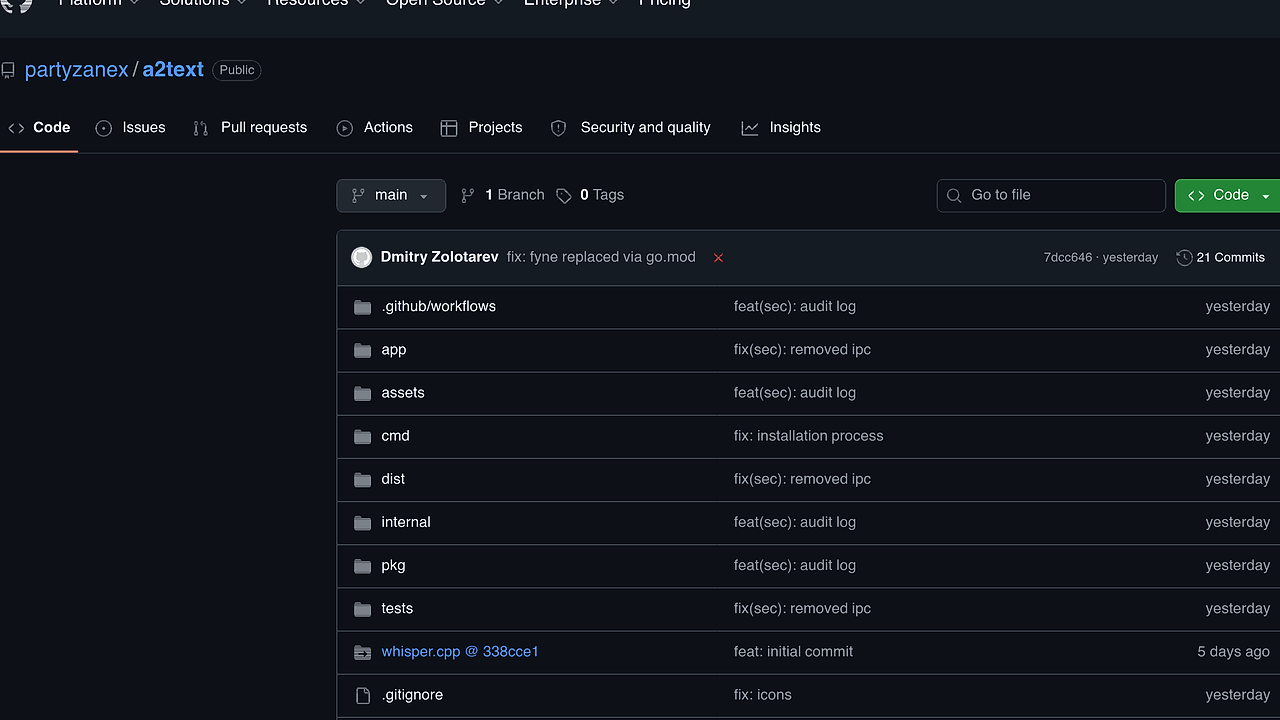Open the 0 Tags link
The image size is (1280, 720).
[590, 195]
